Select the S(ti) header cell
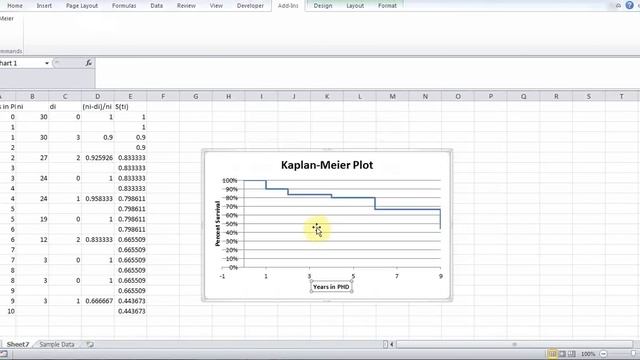The height and width of the screenshot is (360, 640). pos(130,107)
